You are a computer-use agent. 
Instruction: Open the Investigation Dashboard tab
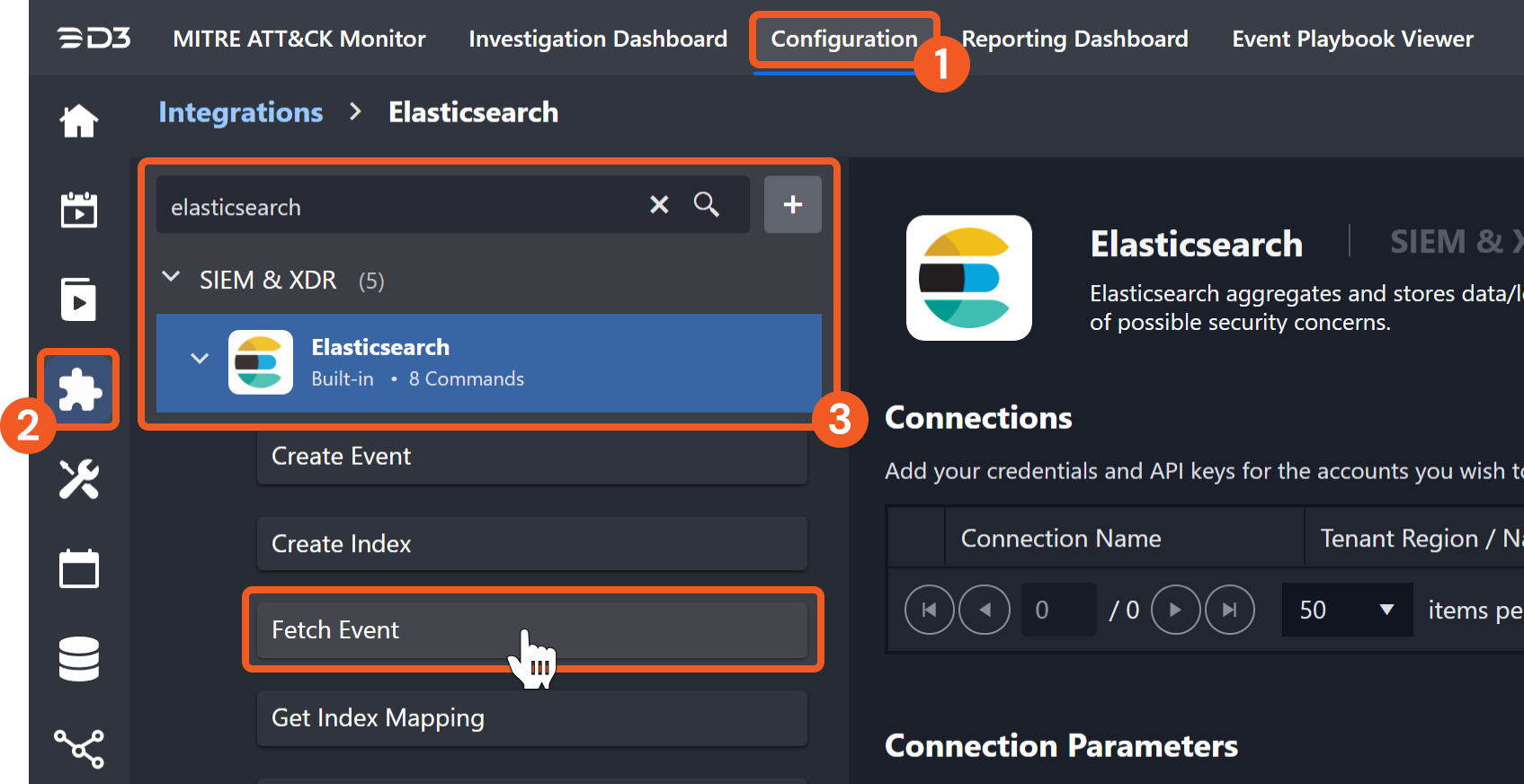(598, 40)
